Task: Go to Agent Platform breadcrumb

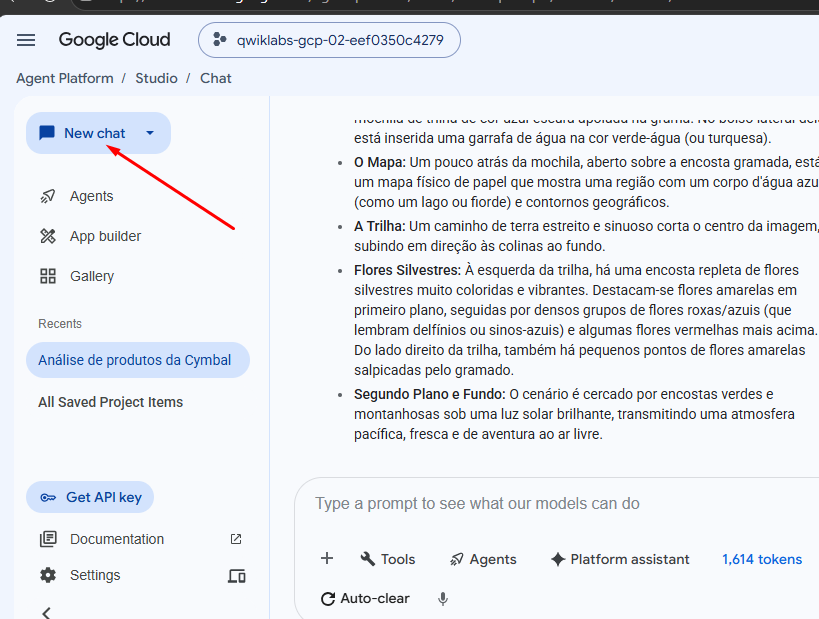Action: click(65, 78)
